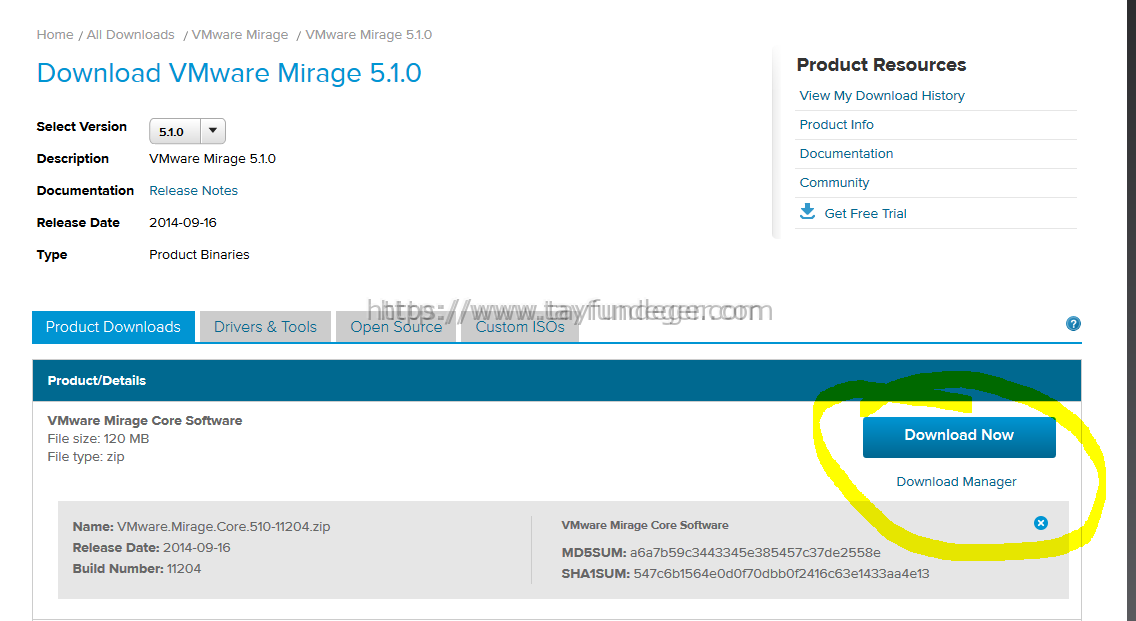Image resolution: width=1136 pixels, height=621 pixels.
Task: Click the 5.1.0 version combo box
Action: click(x=187, y=131)
